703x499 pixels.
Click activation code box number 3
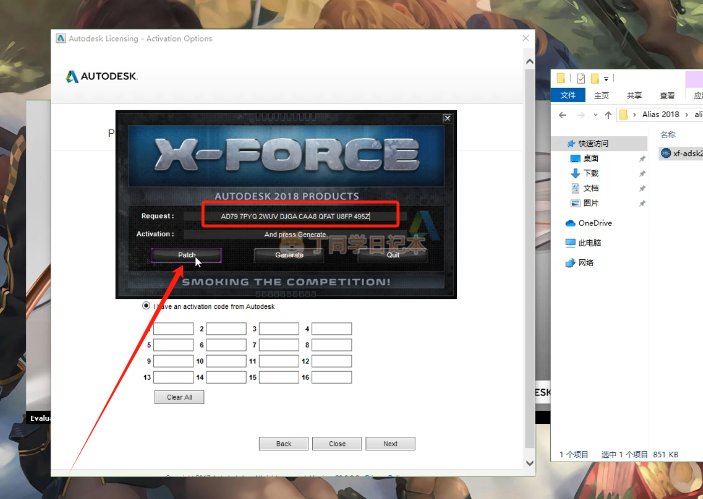tap(279, 329)
